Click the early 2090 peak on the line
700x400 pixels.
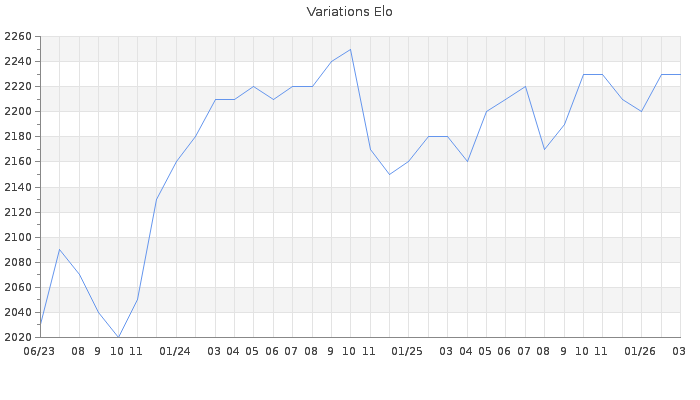coord(60,249)
